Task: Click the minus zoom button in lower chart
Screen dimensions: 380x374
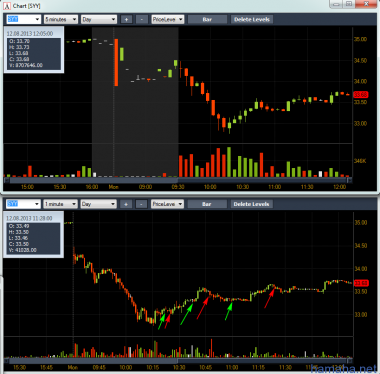Action: (141, 204)
